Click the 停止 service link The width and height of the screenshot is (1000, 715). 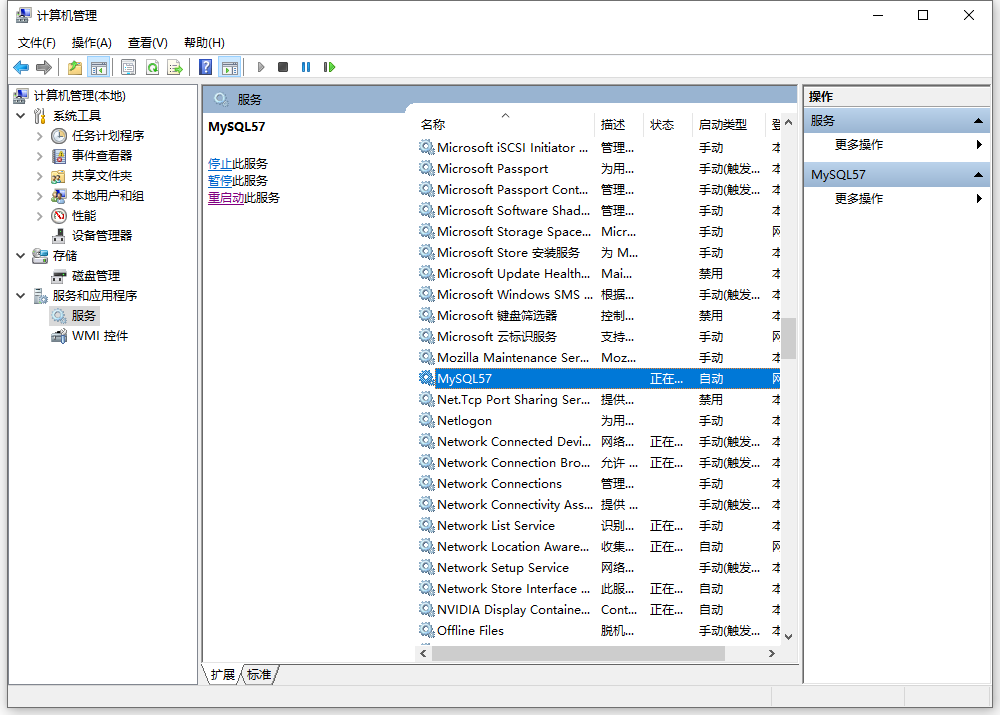pyautogui.click(x=220, y=164)
